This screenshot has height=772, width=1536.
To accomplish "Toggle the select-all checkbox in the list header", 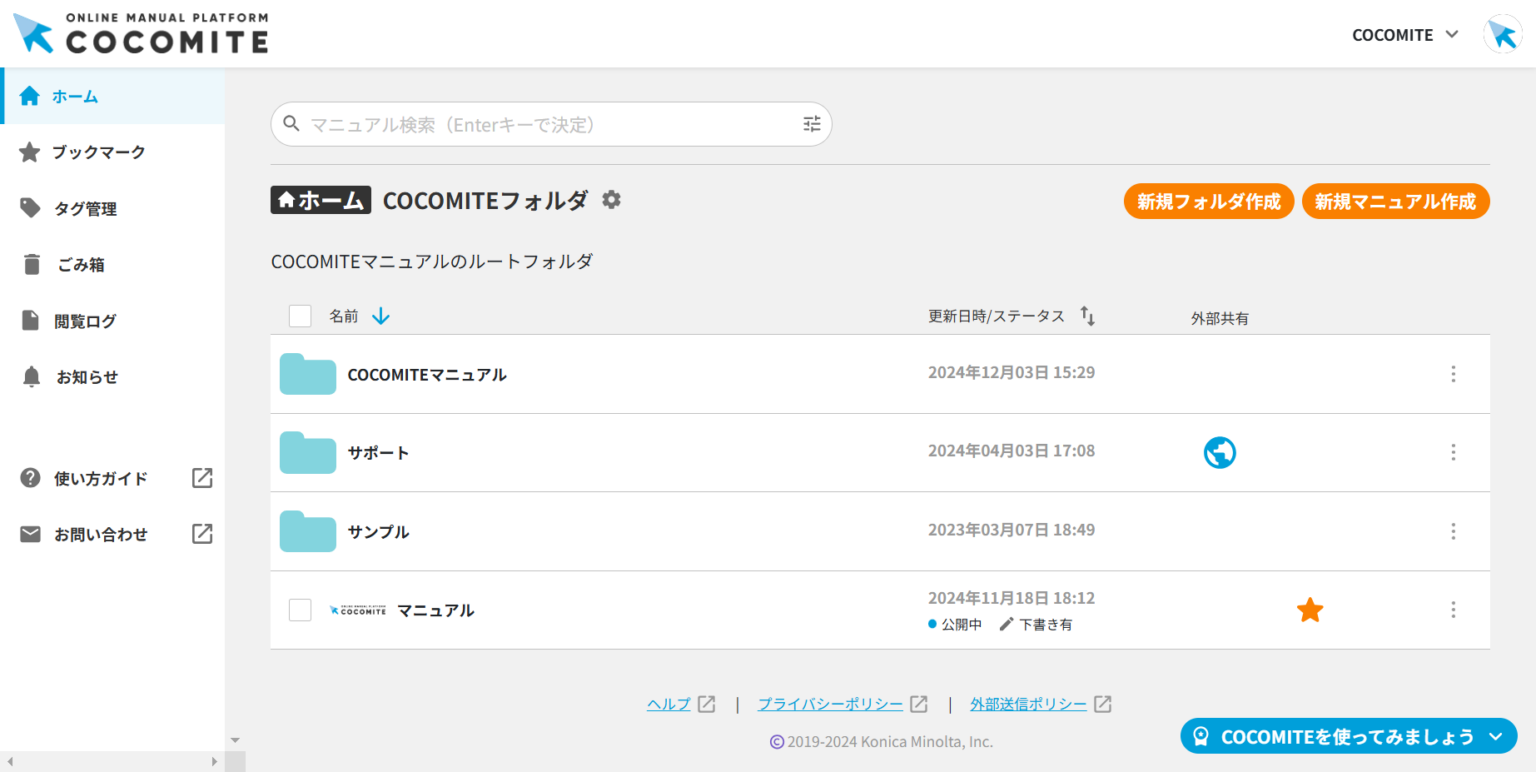I will 300,316.
